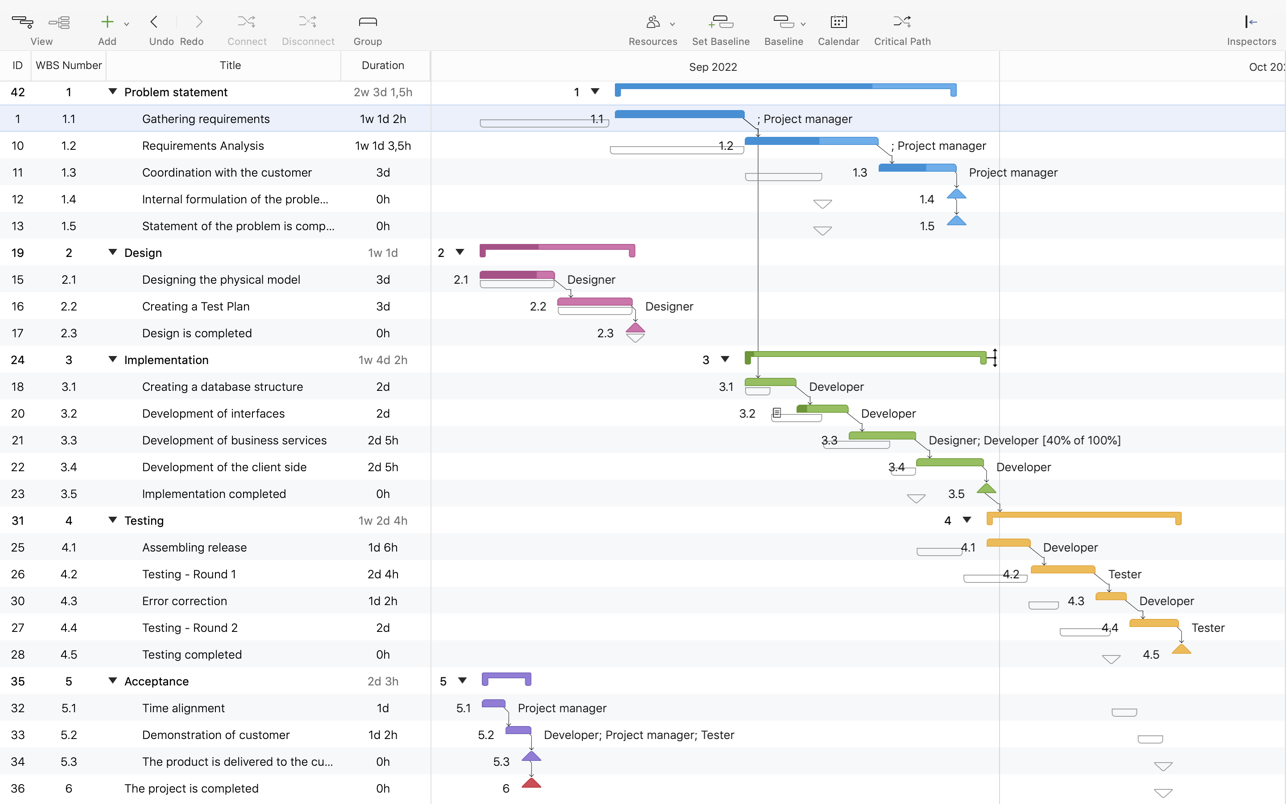
Task: Toggle the Inspectors panel
Action: [1250, 22]
